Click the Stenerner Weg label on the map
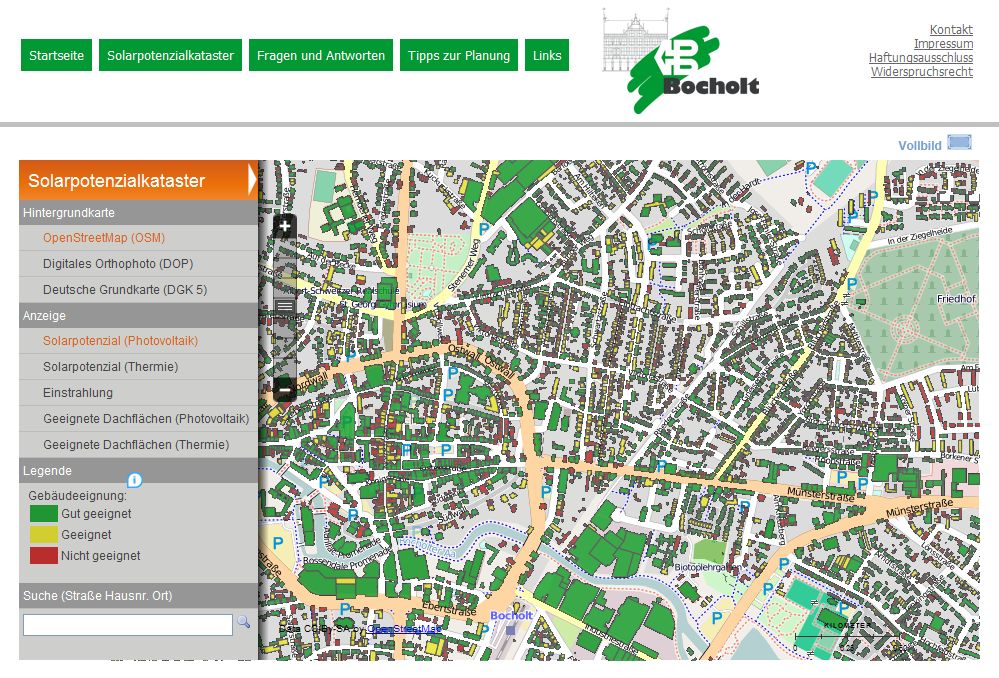This screenshot has height=678, width=999. [x=463, y=265]
